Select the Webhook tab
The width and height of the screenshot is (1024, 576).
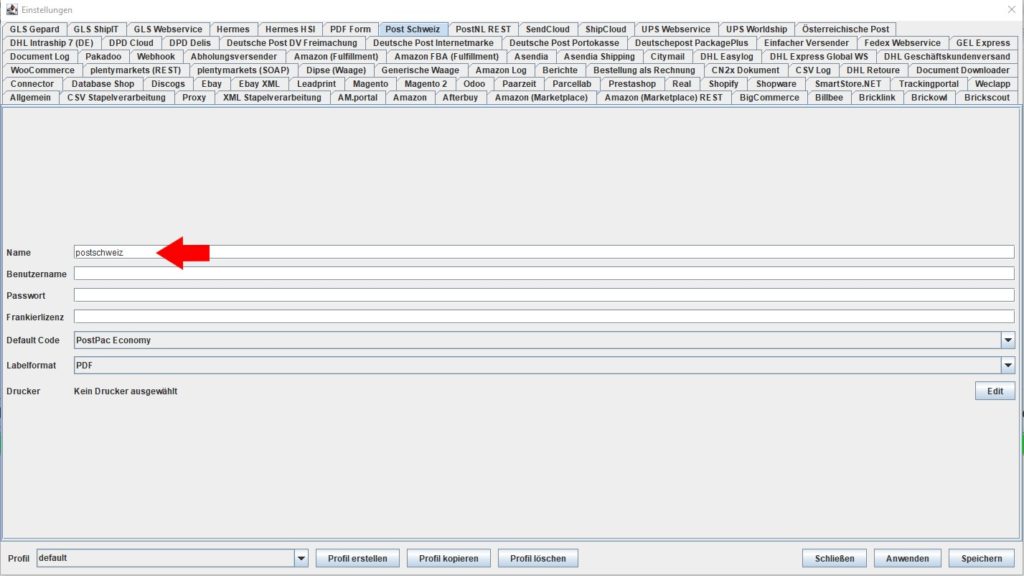(155, 57)
